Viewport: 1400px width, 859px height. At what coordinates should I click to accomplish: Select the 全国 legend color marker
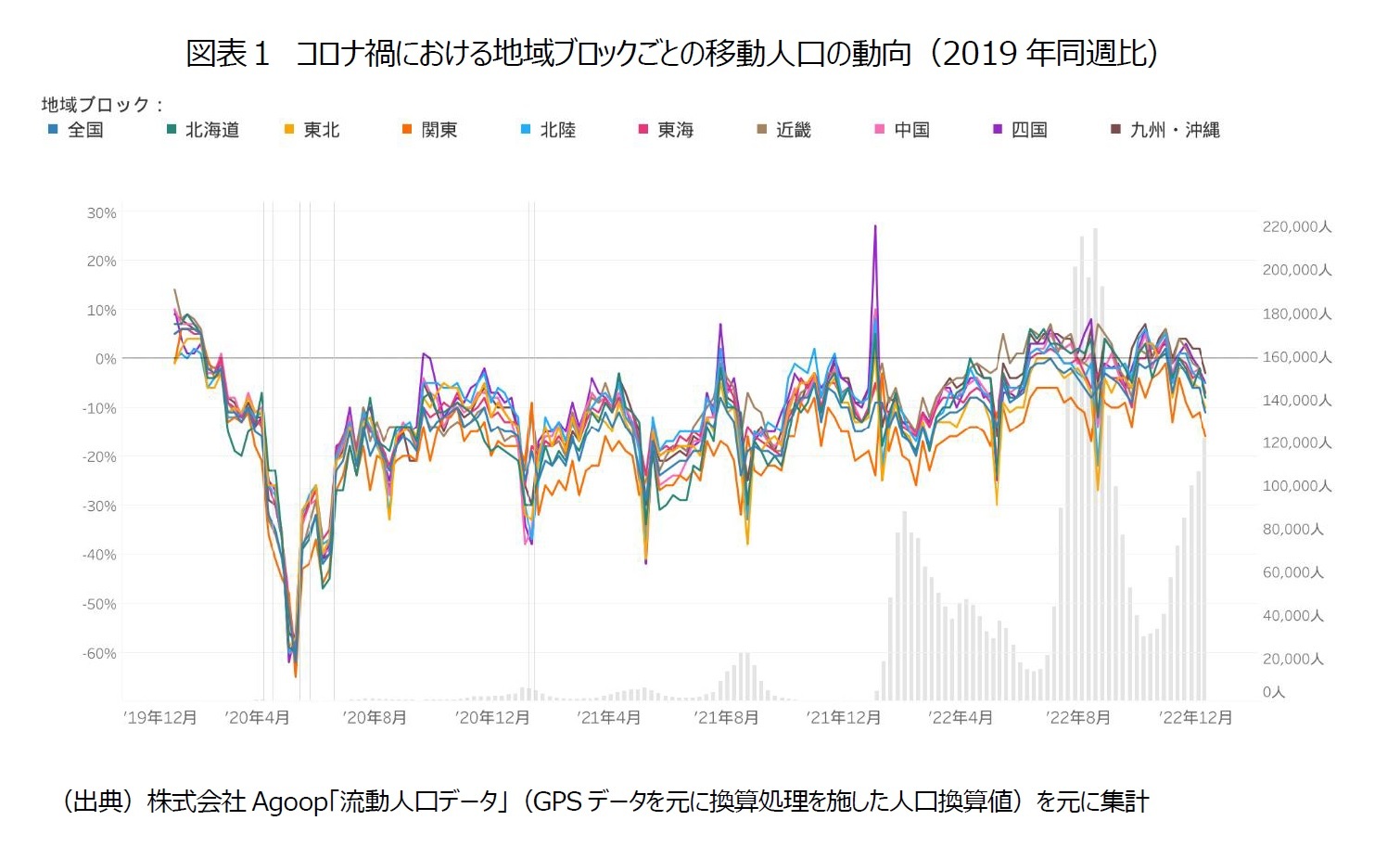(55, 130)
